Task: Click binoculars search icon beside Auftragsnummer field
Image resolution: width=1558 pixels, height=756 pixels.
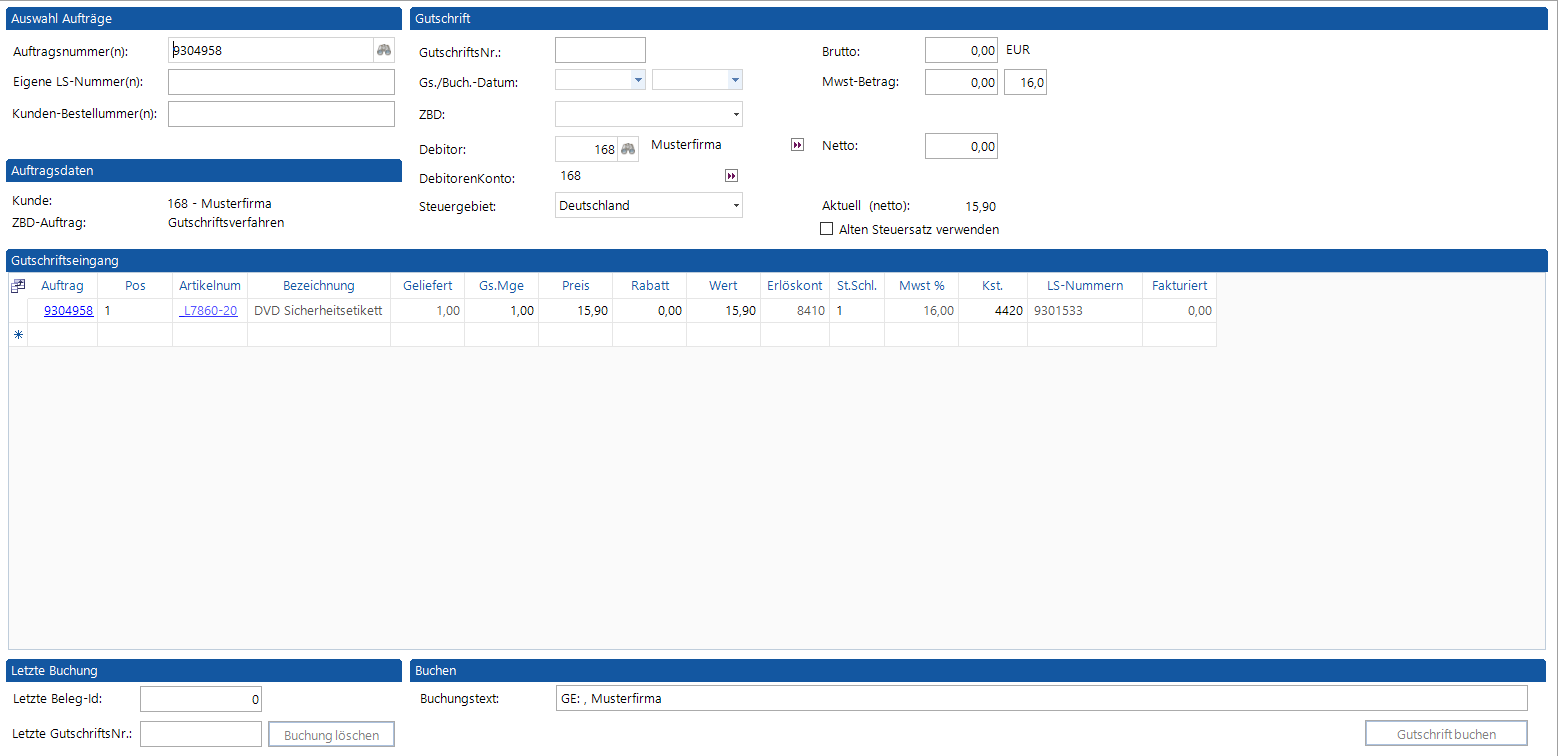Action: 384,51
